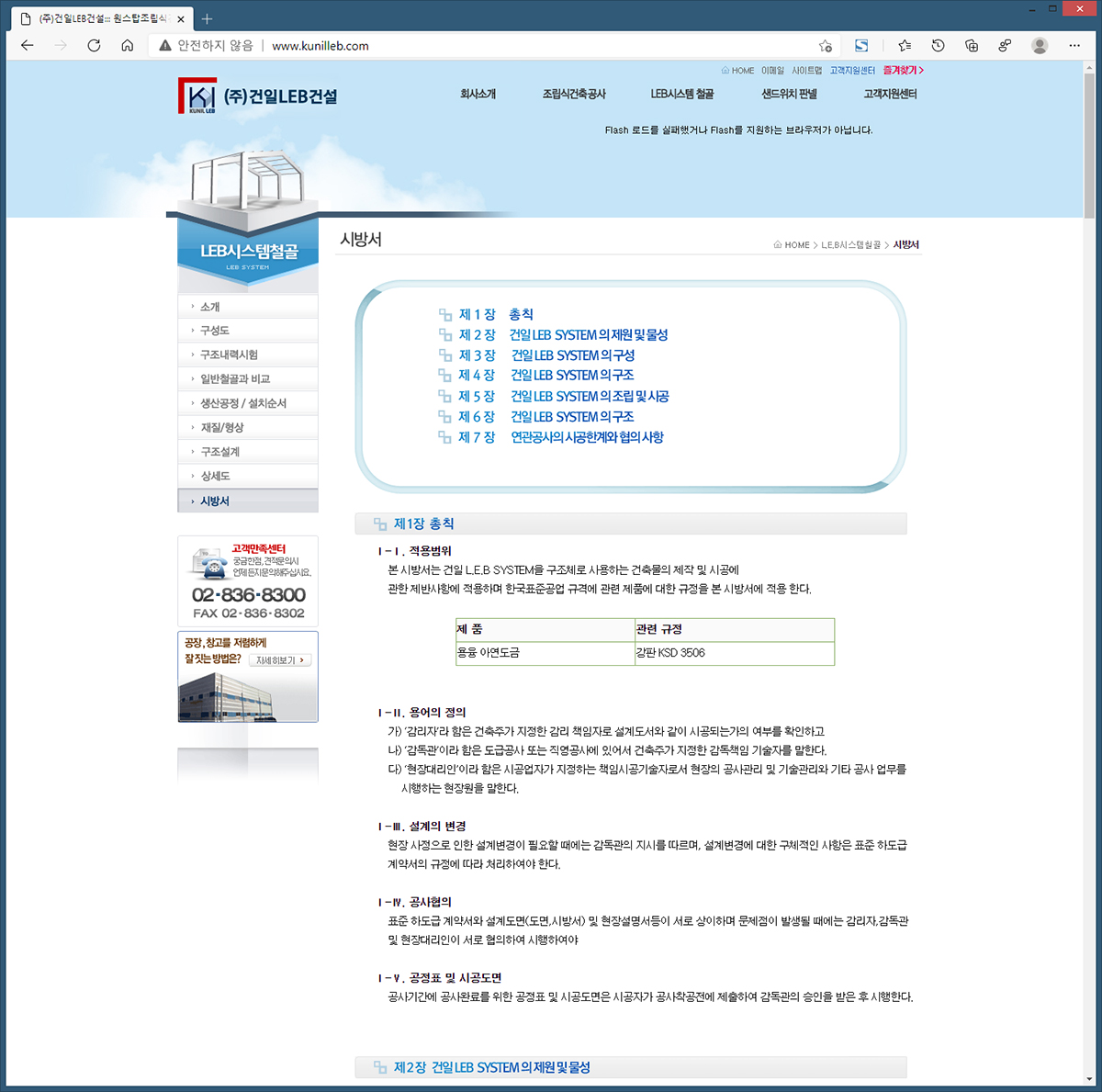The width and height of the screenshot is (1102, 1092).
Task: Open the 회사소개 top menu
Action: pyautogui.click(x=478, y=94)
